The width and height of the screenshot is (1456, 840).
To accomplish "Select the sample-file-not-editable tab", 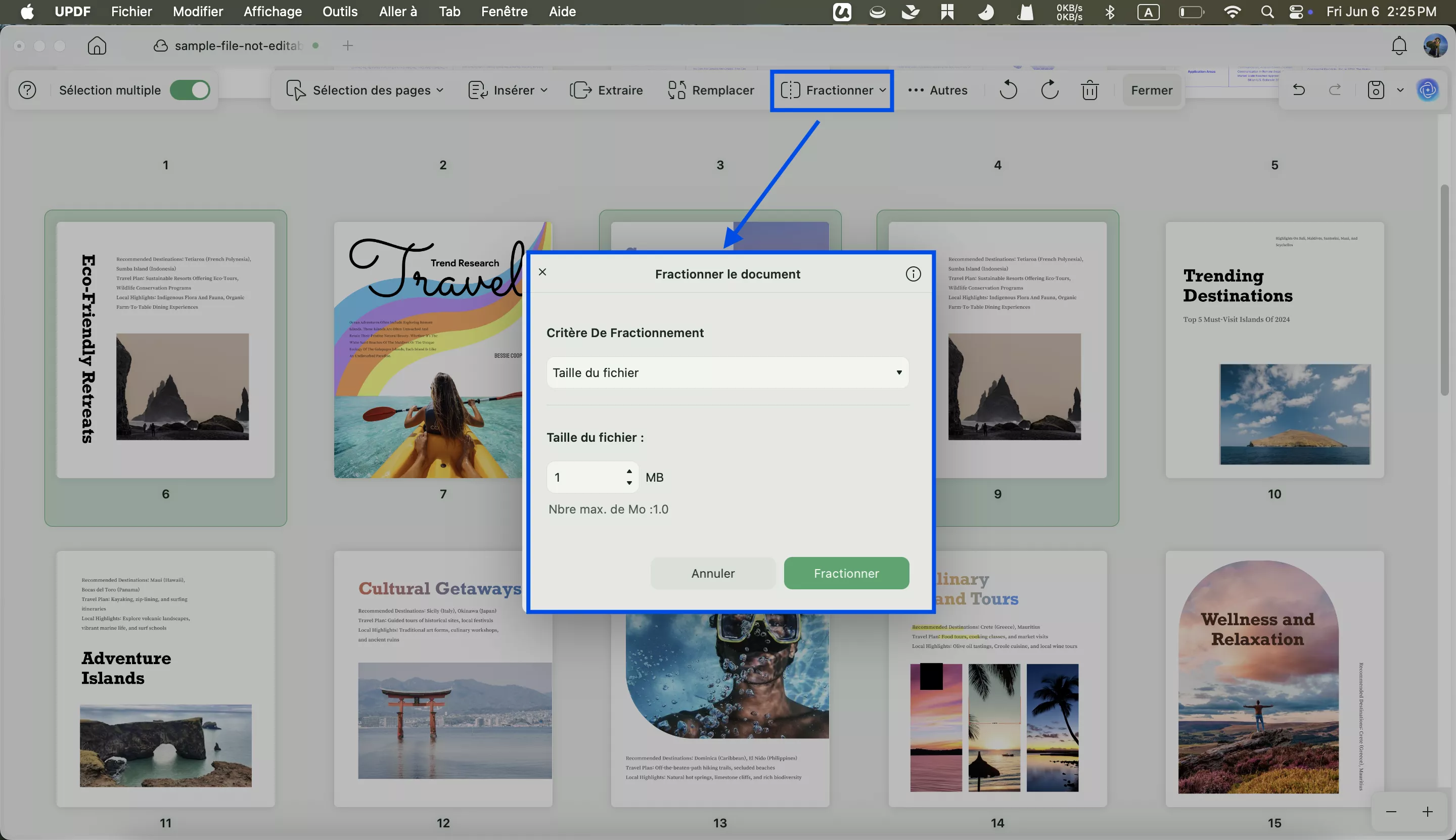I will (236, 45).
